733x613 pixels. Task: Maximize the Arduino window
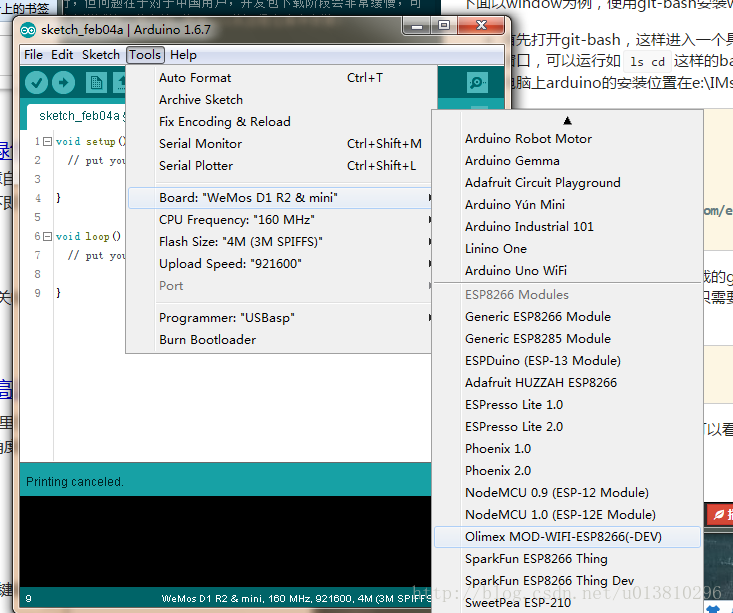click(x=444, y=26)
